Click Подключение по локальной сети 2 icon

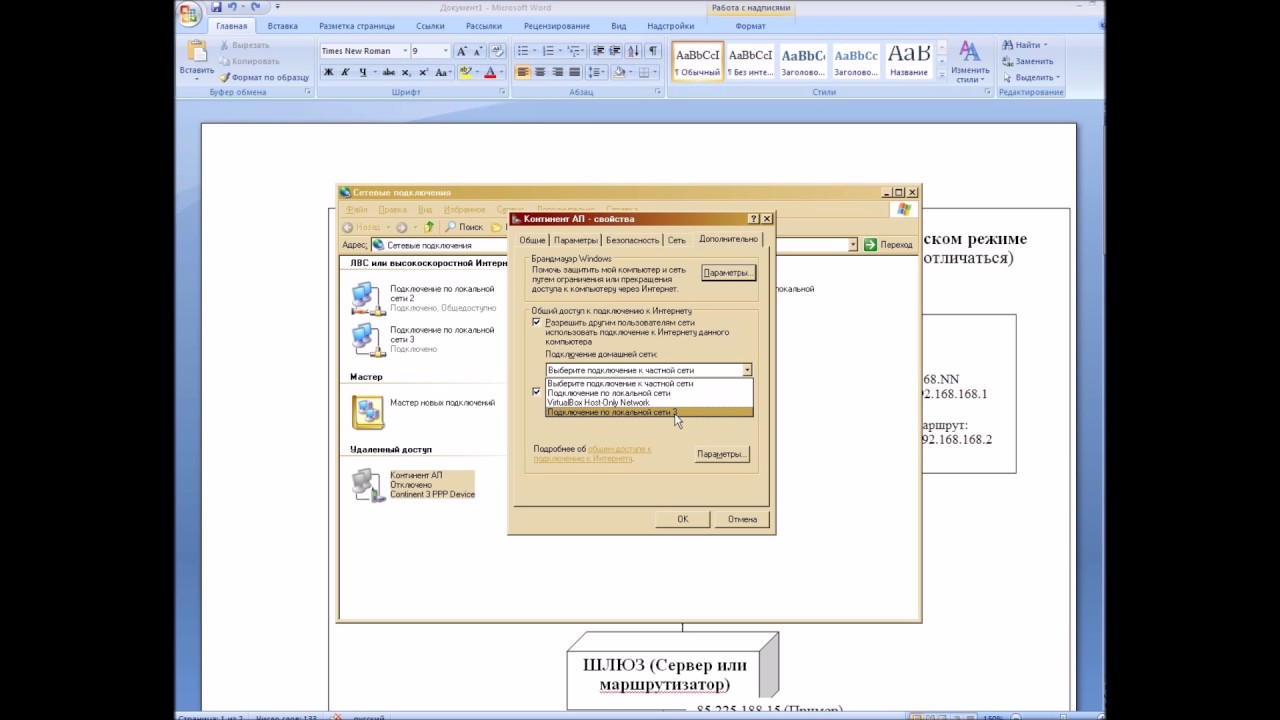(x=367, y=298)
